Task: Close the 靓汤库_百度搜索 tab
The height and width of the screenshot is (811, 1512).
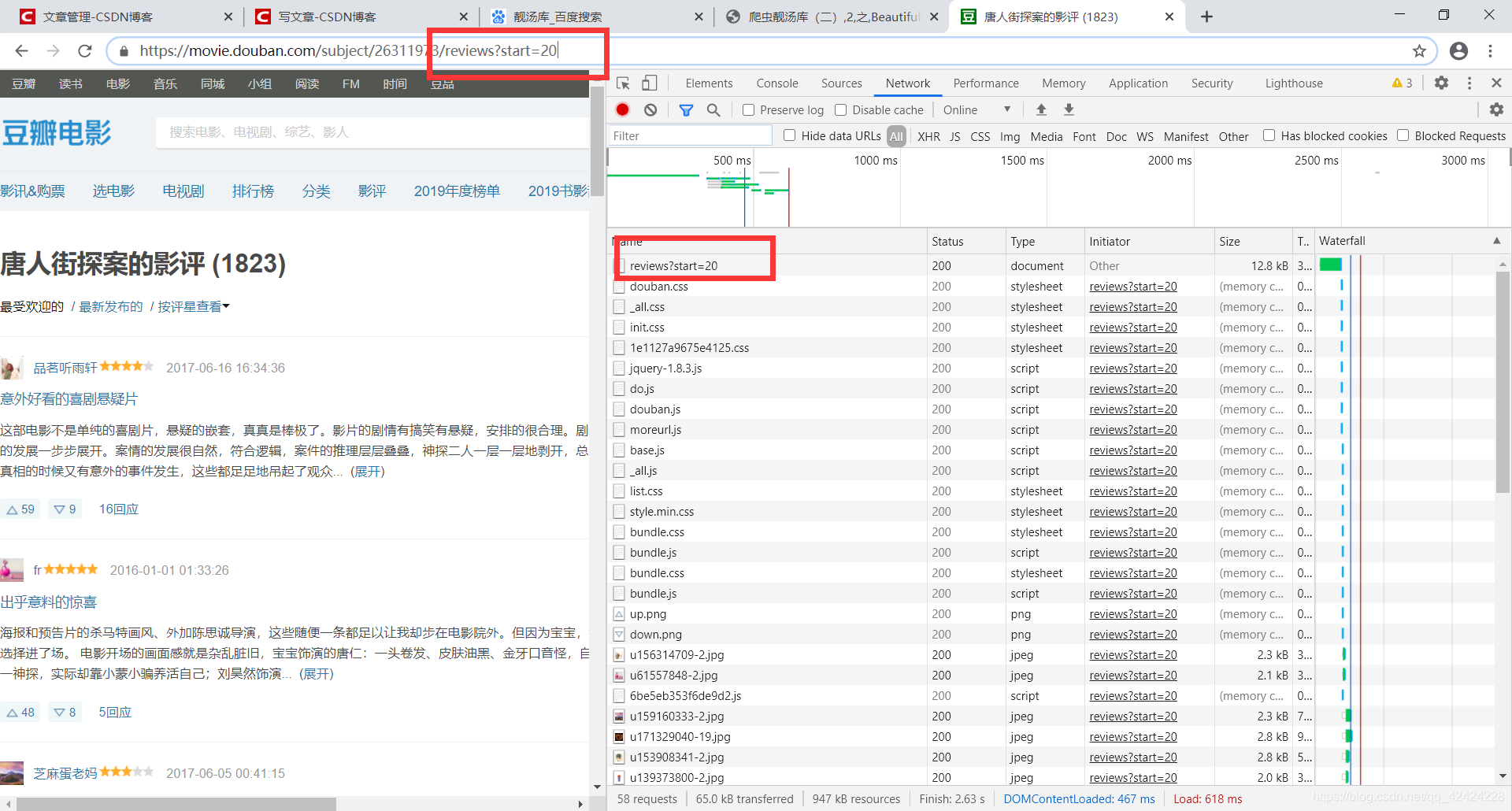Action: pos(699,17)
